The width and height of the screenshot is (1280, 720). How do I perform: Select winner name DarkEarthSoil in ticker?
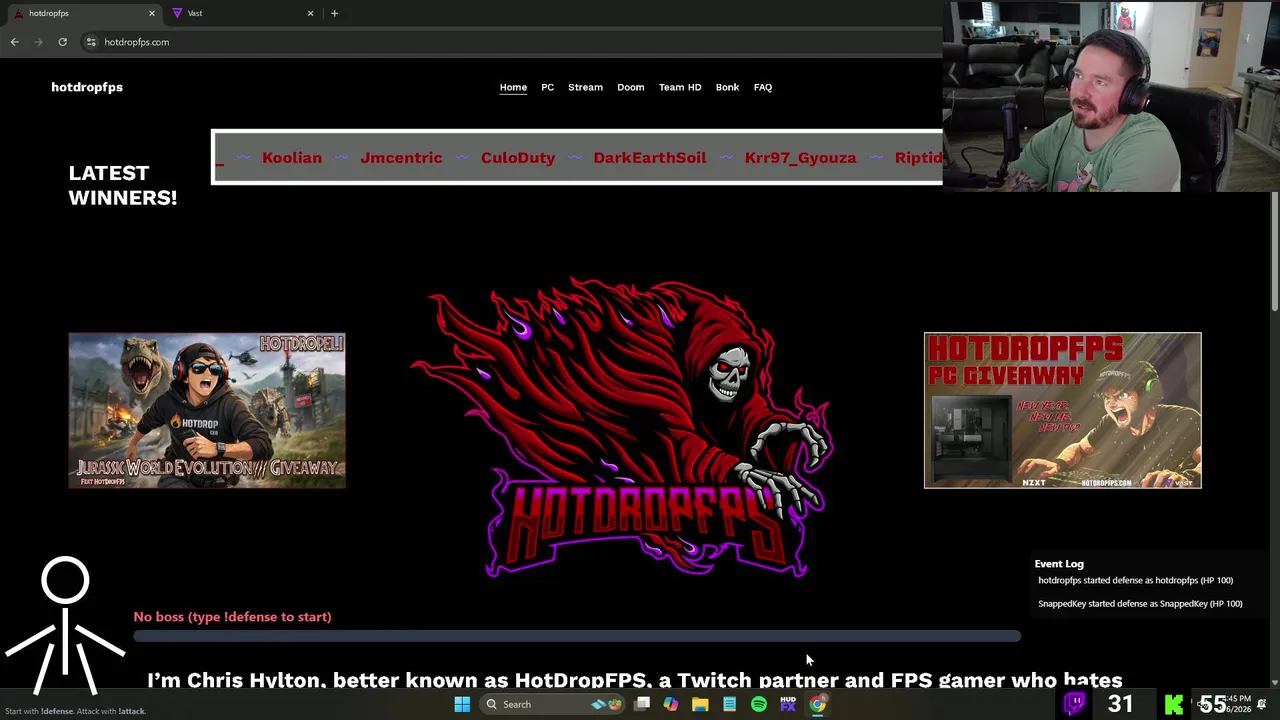(650, 157)
